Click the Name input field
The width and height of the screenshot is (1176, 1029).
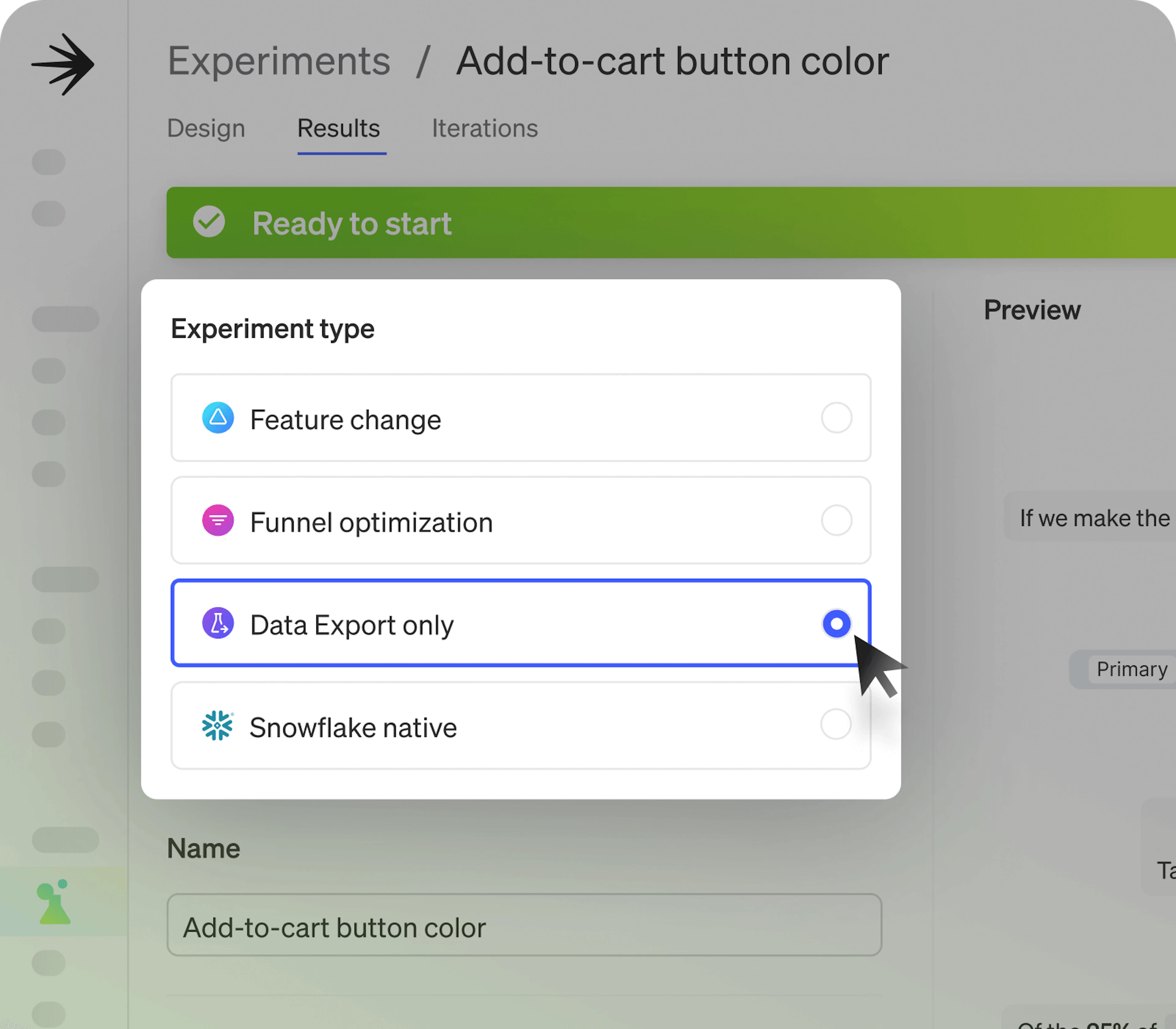point(524,926)
